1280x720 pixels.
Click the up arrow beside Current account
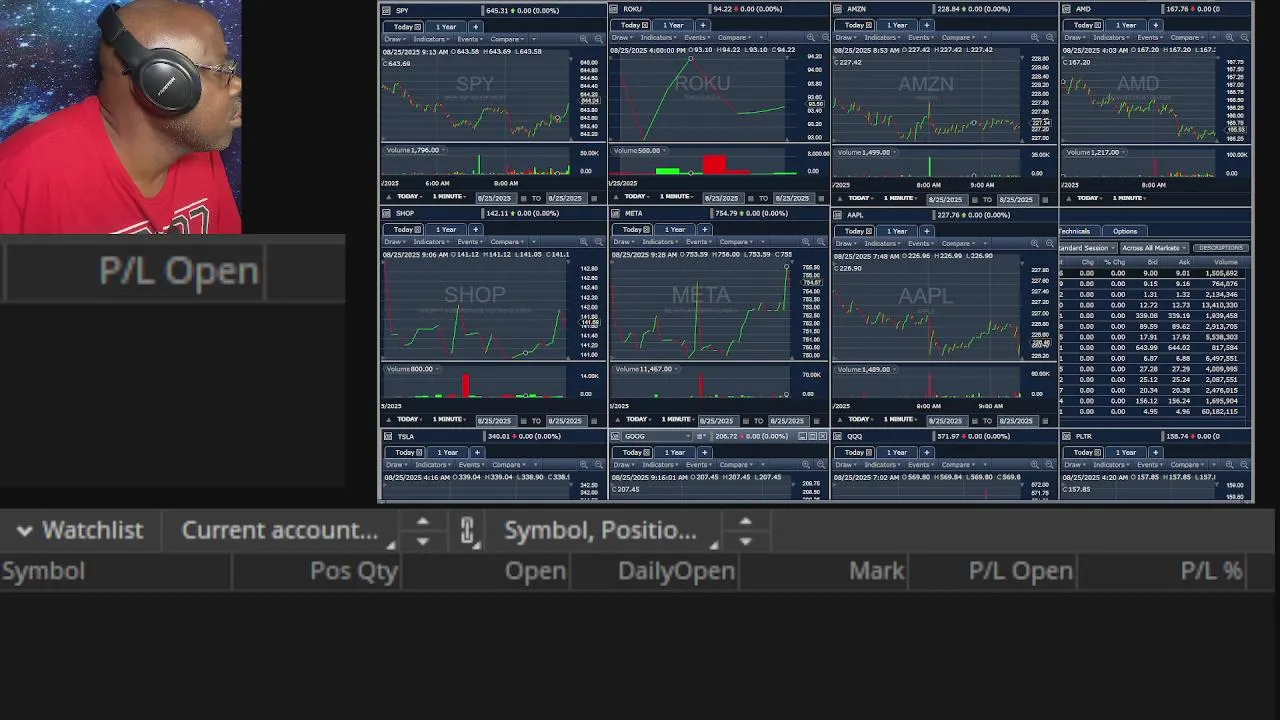pyautogui.click(x=422, y=522)
